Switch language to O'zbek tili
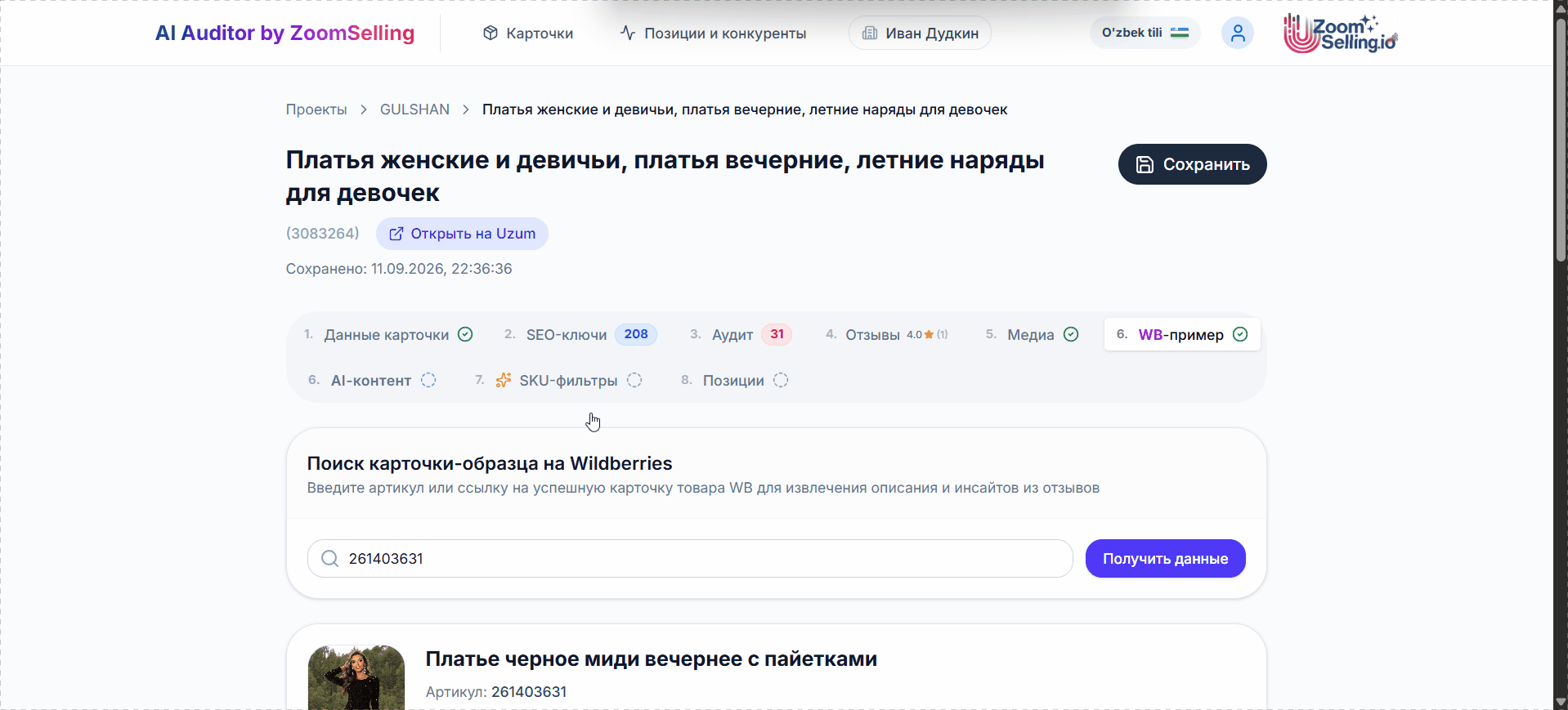The height and width of the screenshot is (710, 1568). pos(1145,33)
